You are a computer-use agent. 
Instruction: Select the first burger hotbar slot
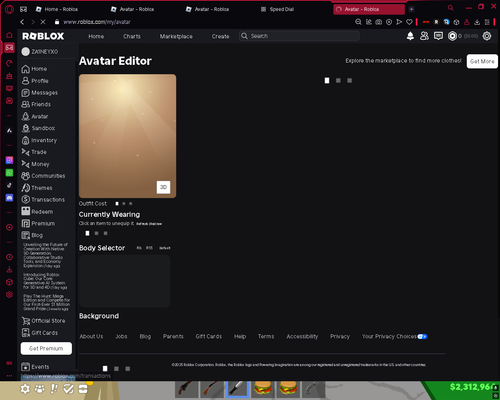click(x=263, y=389)
